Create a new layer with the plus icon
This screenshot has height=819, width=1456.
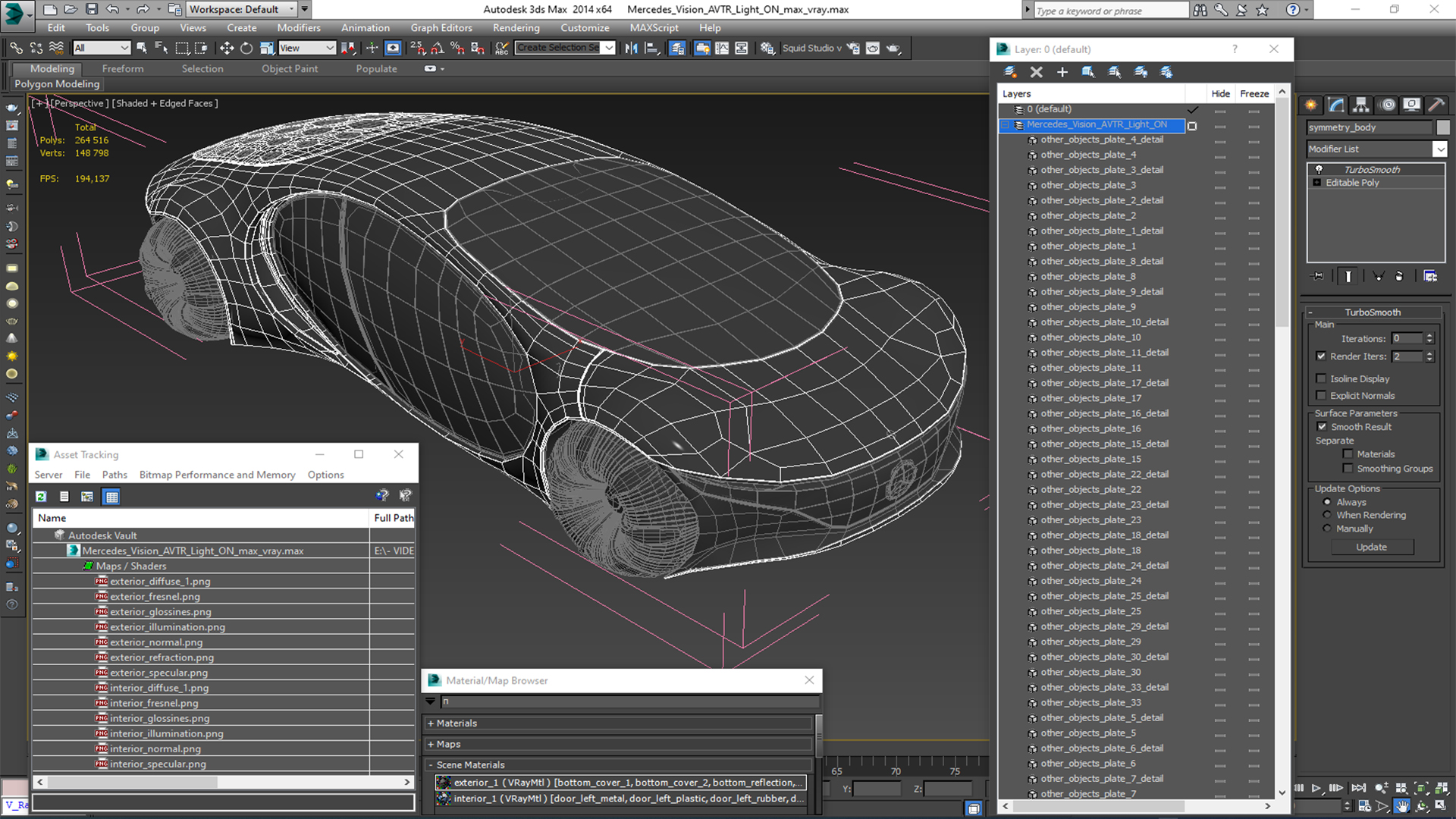click(1062, 72)
